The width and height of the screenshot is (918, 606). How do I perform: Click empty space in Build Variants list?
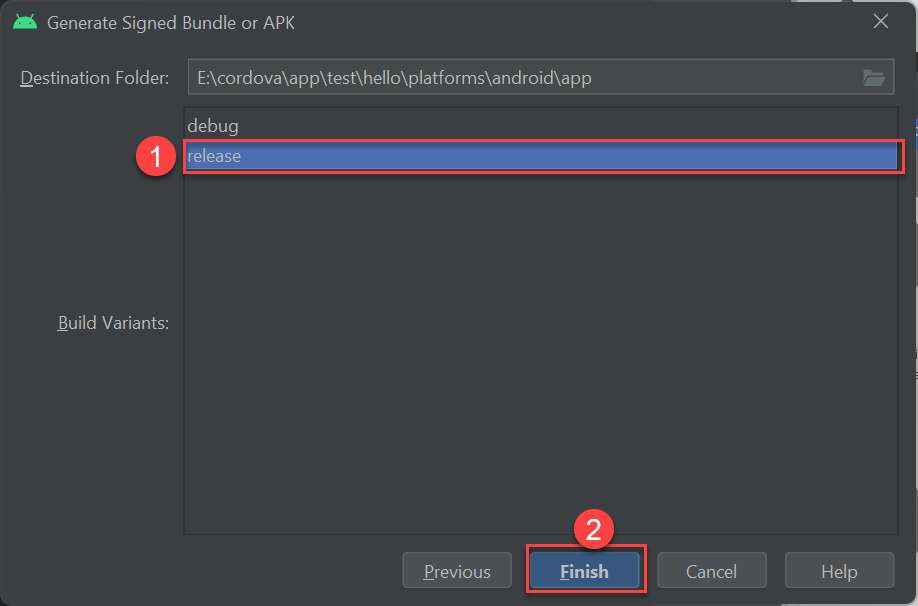pyautogui.click(x=540, y=351)
